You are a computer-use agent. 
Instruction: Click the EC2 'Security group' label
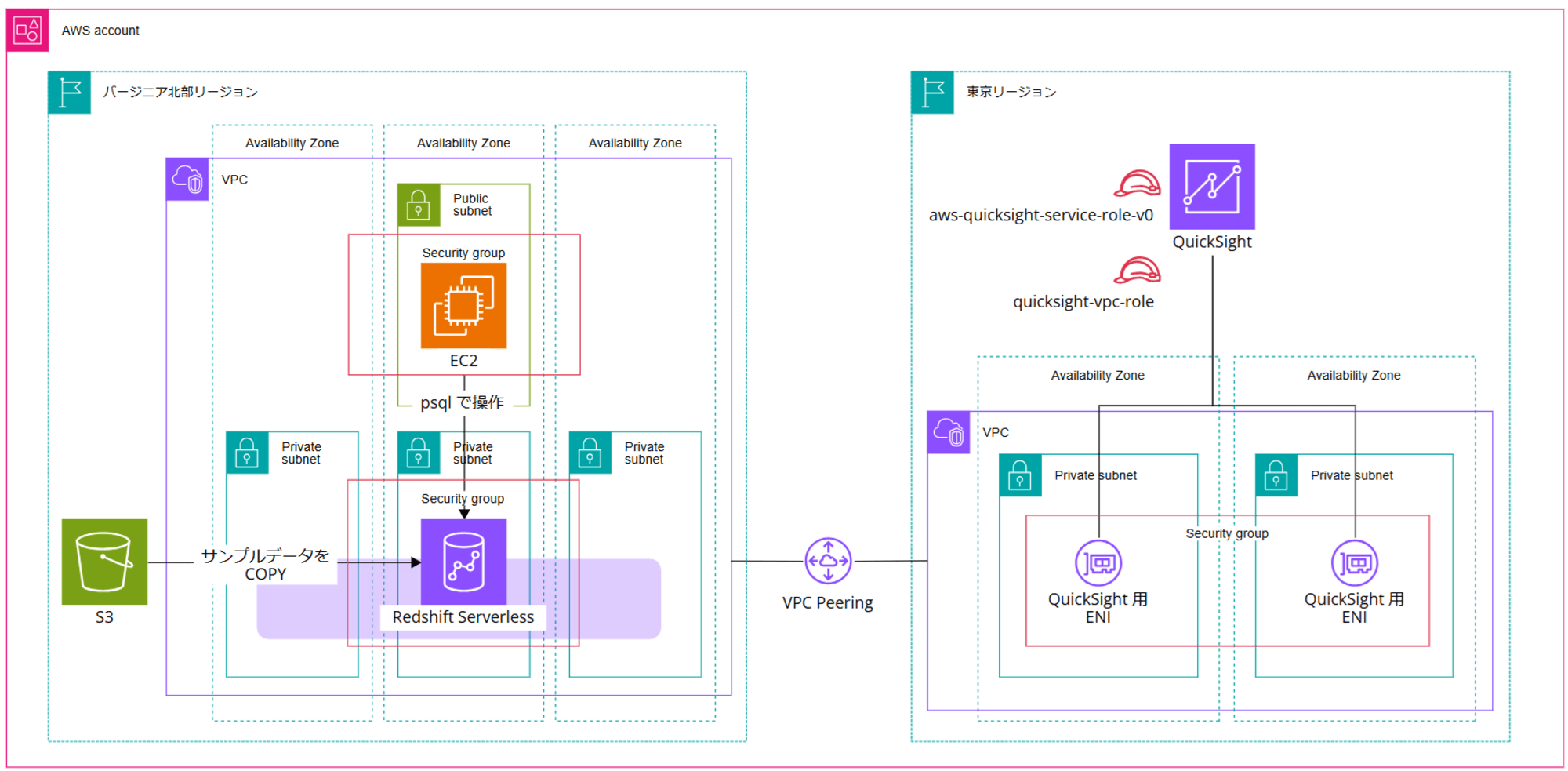(463, 253)
